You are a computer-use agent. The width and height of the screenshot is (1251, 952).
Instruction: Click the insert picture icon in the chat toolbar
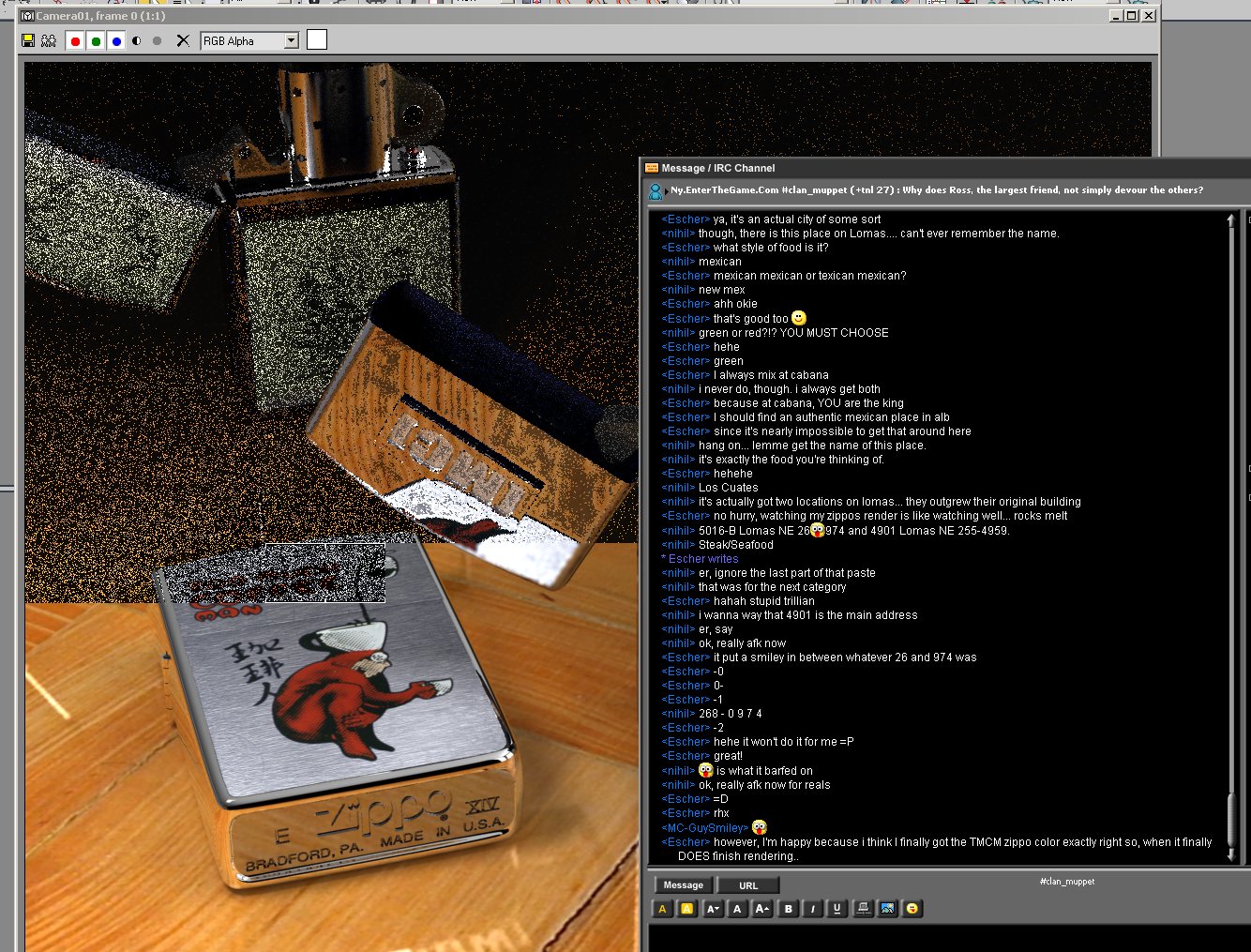[x=887, y=909]
